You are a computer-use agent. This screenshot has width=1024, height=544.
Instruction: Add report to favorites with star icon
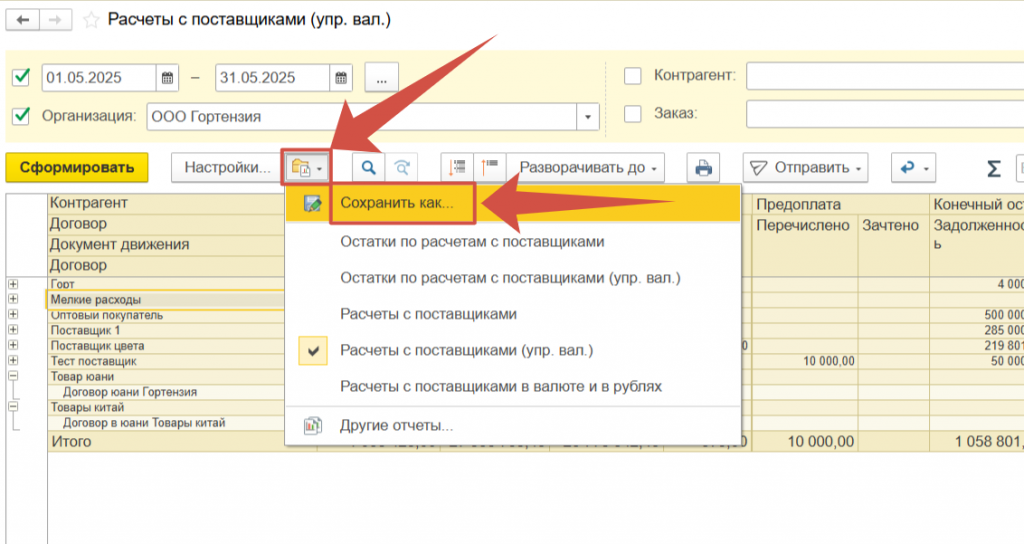click(x=91, y=19)
